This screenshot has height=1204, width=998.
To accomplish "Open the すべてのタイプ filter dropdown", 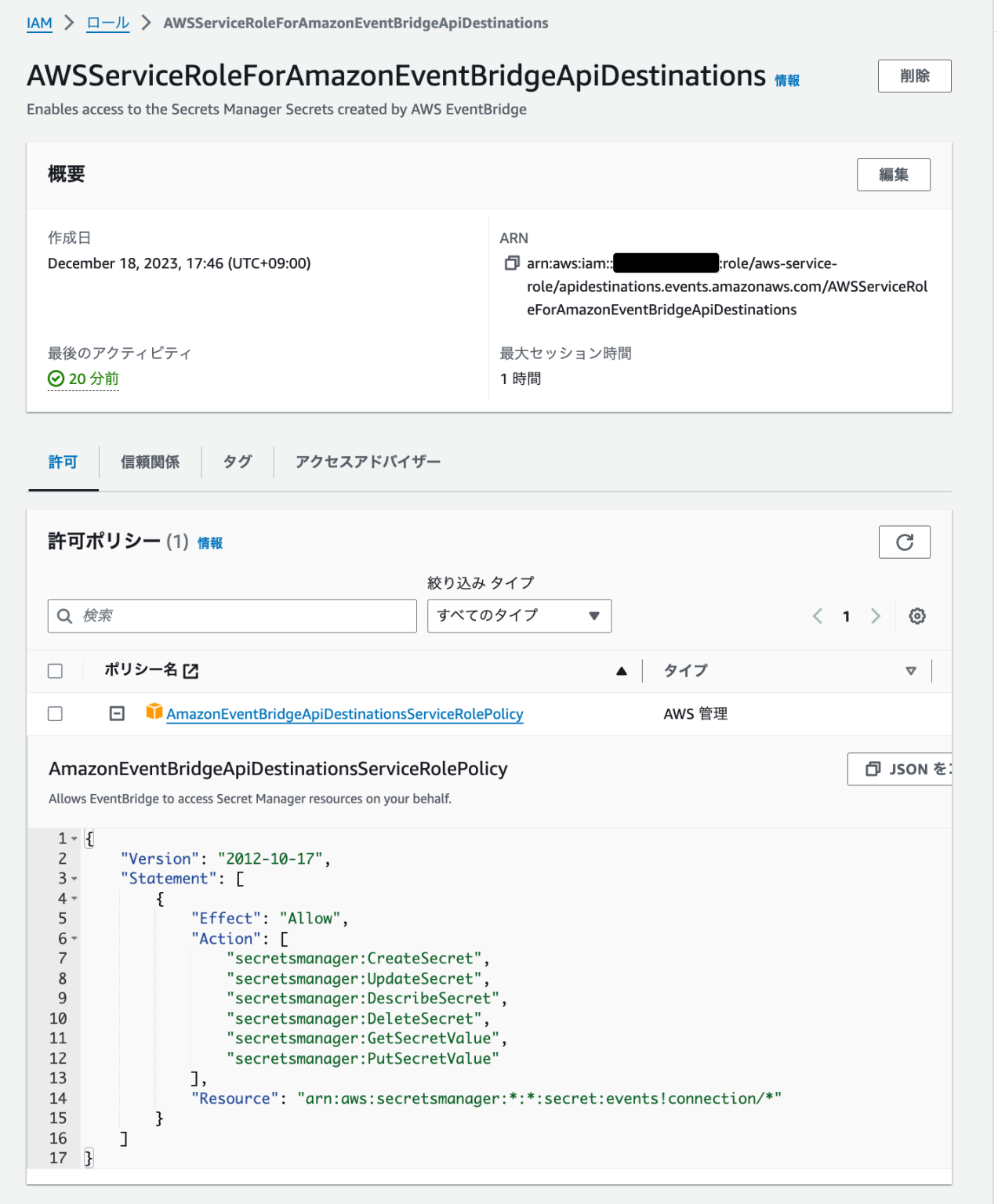I will (518, 616).
